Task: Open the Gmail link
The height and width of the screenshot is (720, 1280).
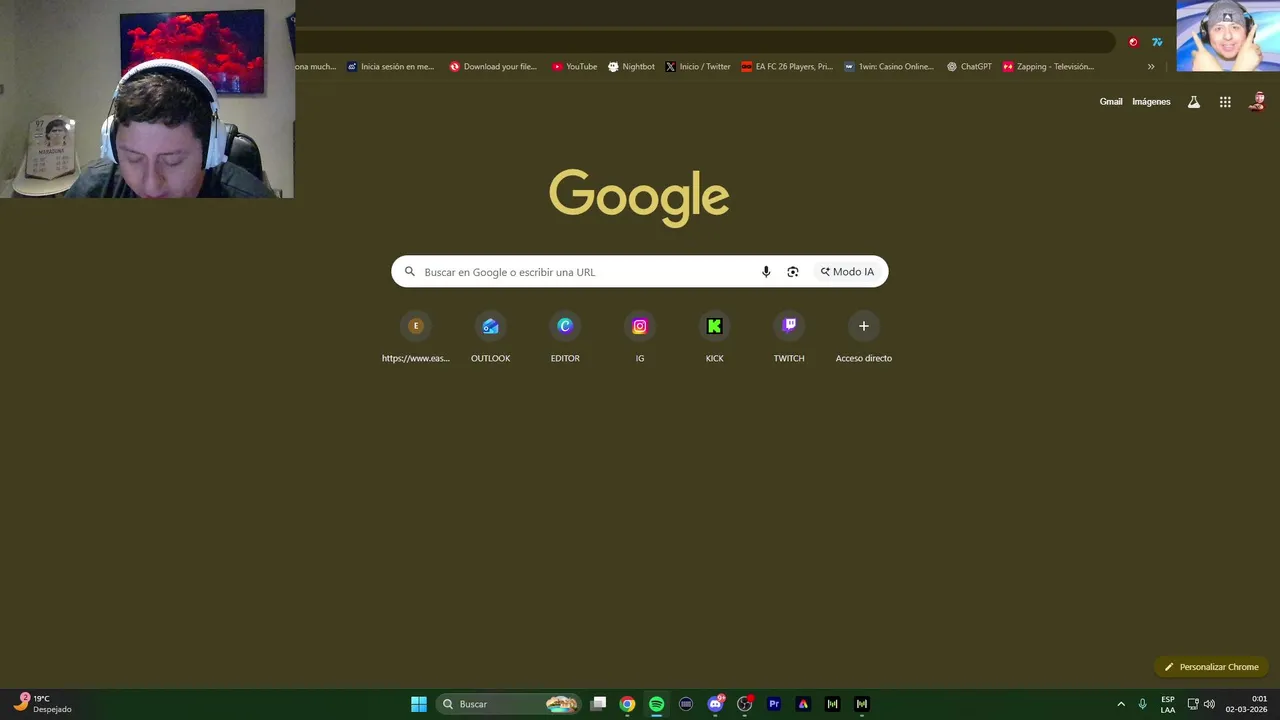Action: [x=1111, y=102]
